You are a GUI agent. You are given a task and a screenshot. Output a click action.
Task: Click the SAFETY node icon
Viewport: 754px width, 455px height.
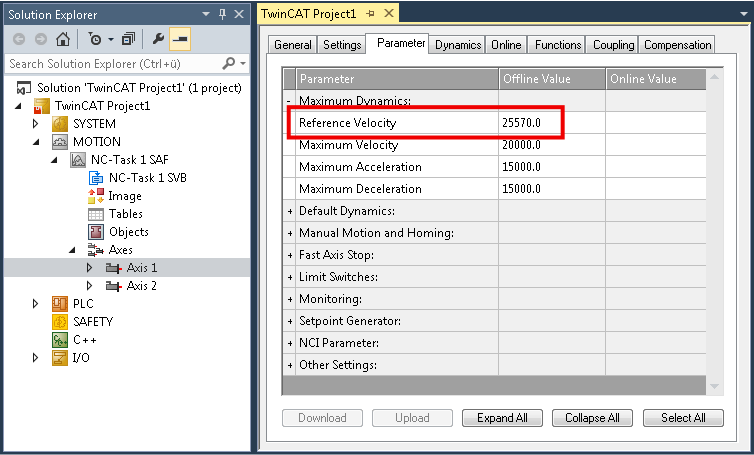60,322
